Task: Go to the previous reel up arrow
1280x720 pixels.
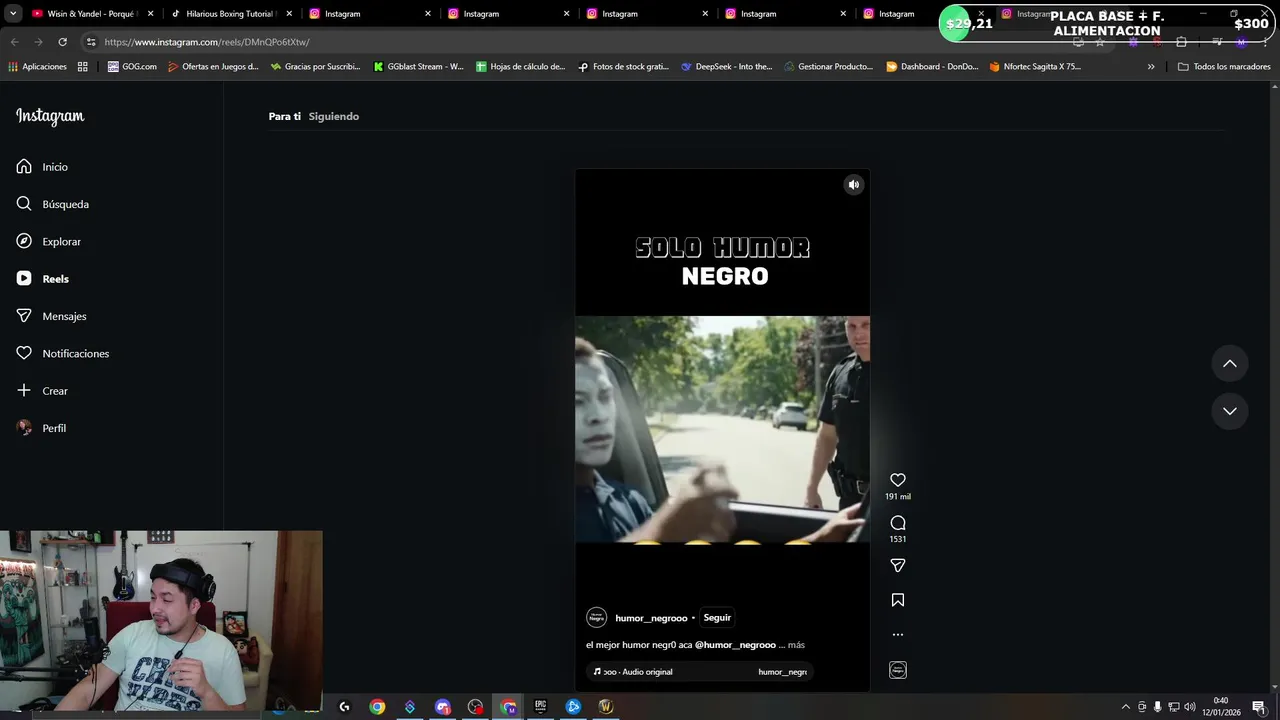Action: pyautogui.click(x=1230, y=363)
